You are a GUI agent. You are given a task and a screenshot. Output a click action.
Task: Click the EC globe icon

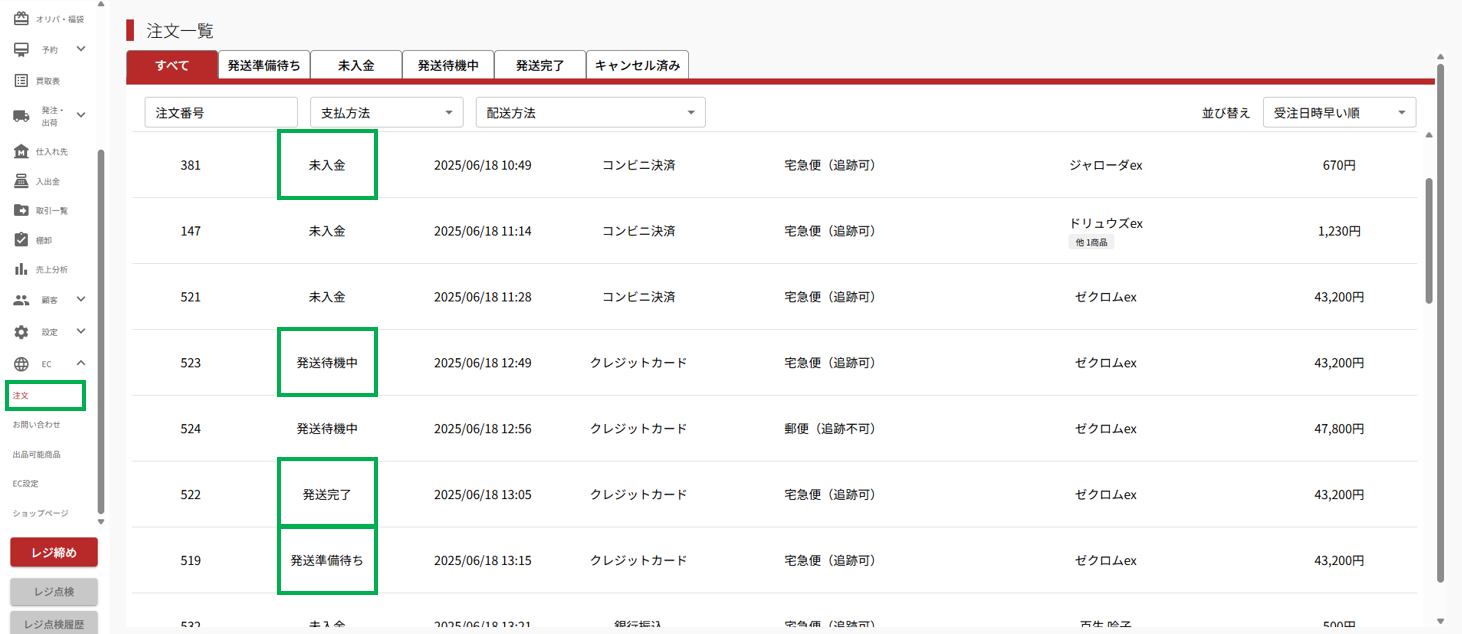(21, 364)
